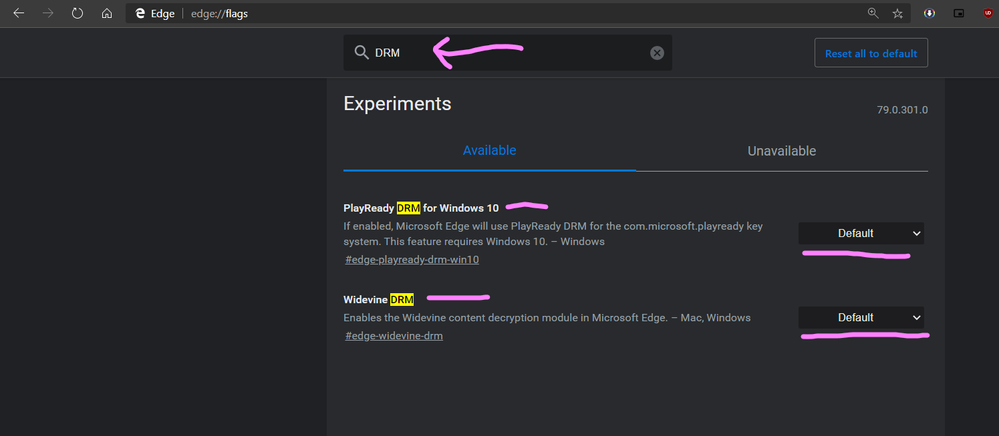This screenshot has height=436, width=999.
Task: Open PlayReady DRM Default dropdown
Action: click(861, 233)
